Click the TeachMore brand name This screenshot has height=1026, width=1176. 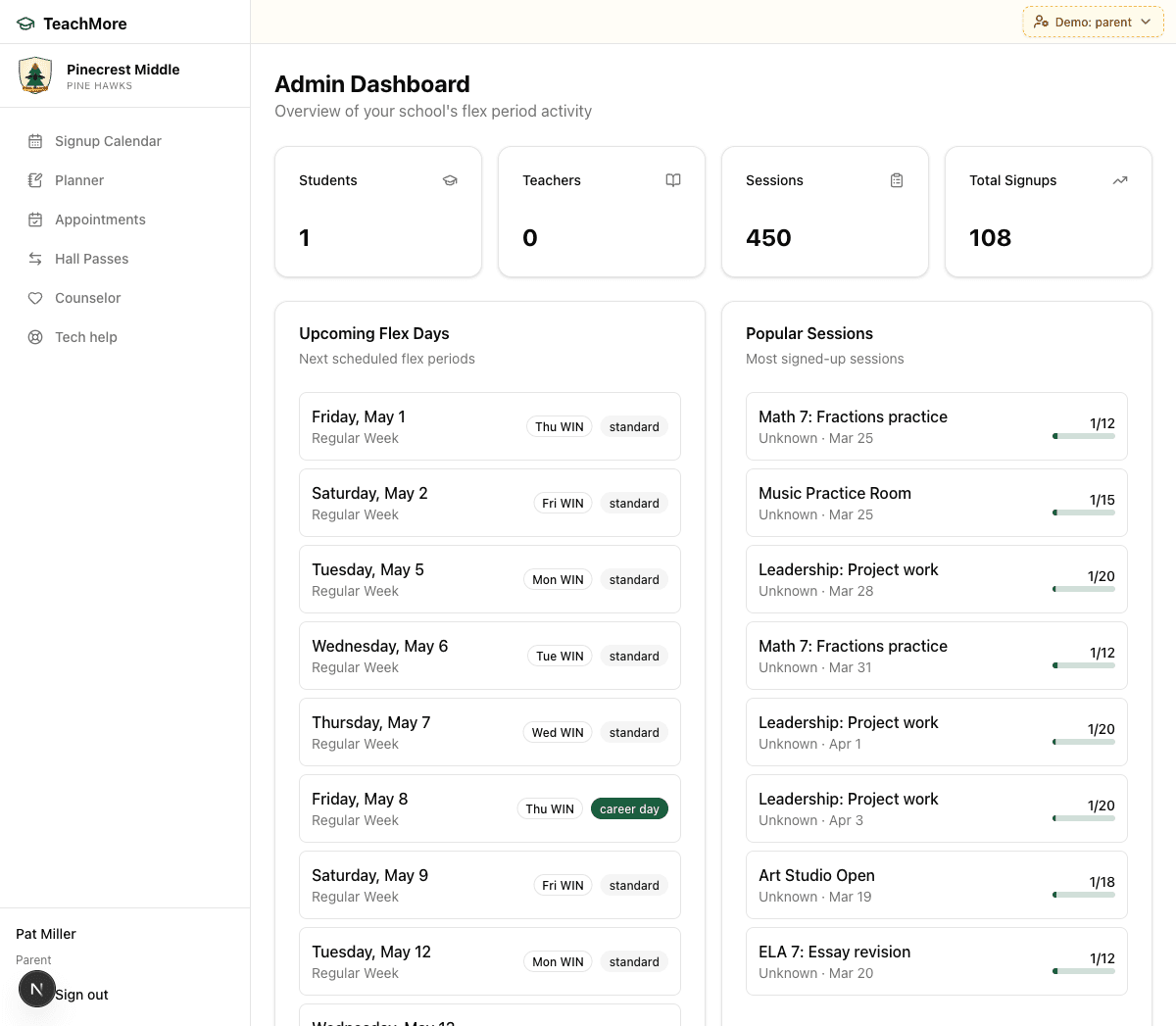tap(85, 24)
